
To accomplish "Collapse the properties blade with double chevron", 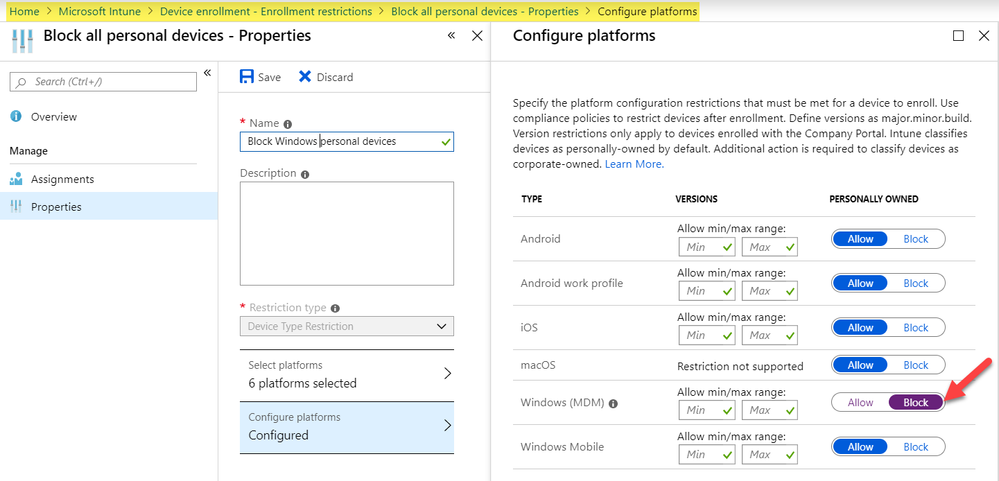I will click(451, 36).
